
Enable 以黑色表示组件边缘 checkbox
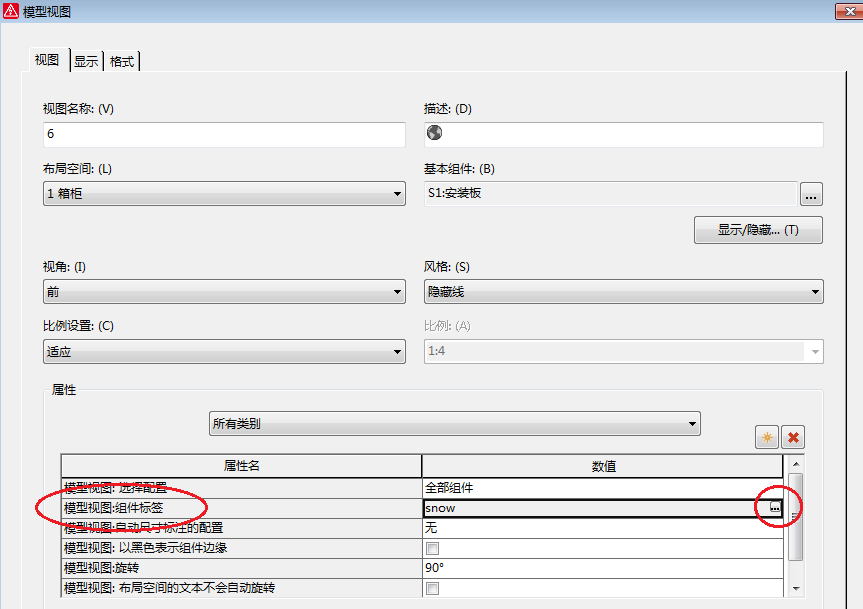432,548
